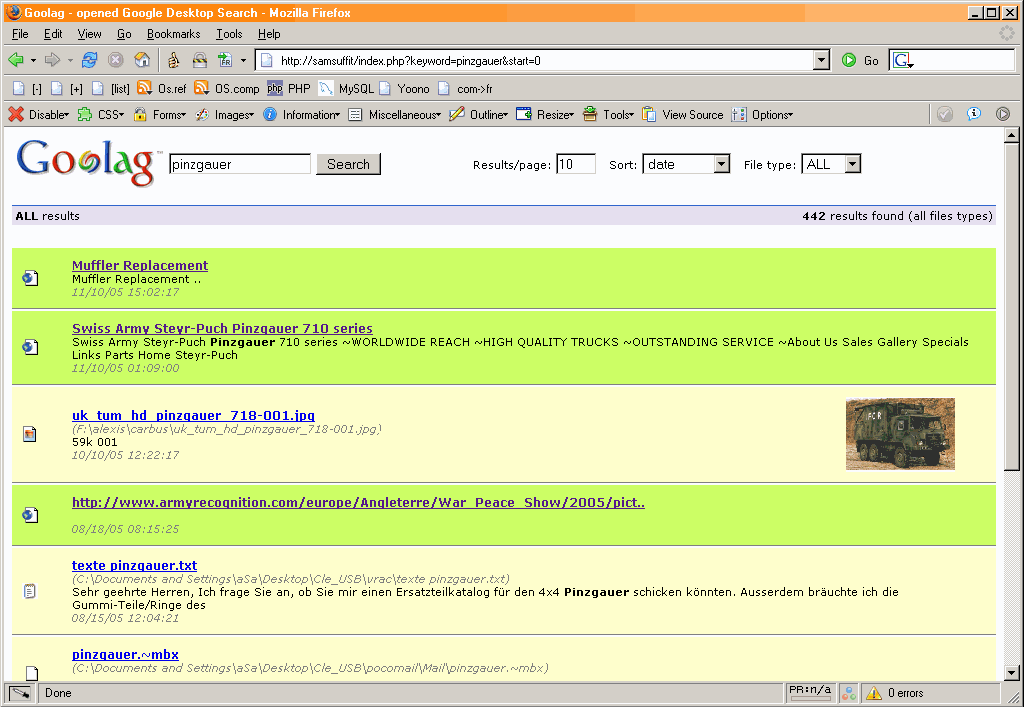Click the [list] bookmarklet
Viewport: 1024px width, 707px height.
point(110,88)
